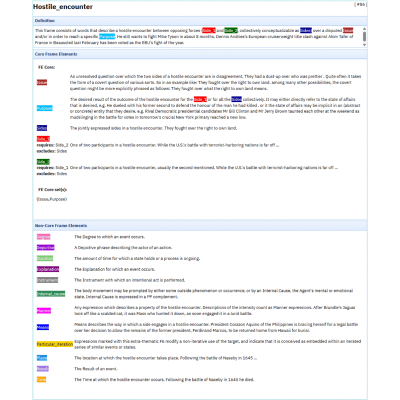Select the Internal_cause label

coord(51,294)
